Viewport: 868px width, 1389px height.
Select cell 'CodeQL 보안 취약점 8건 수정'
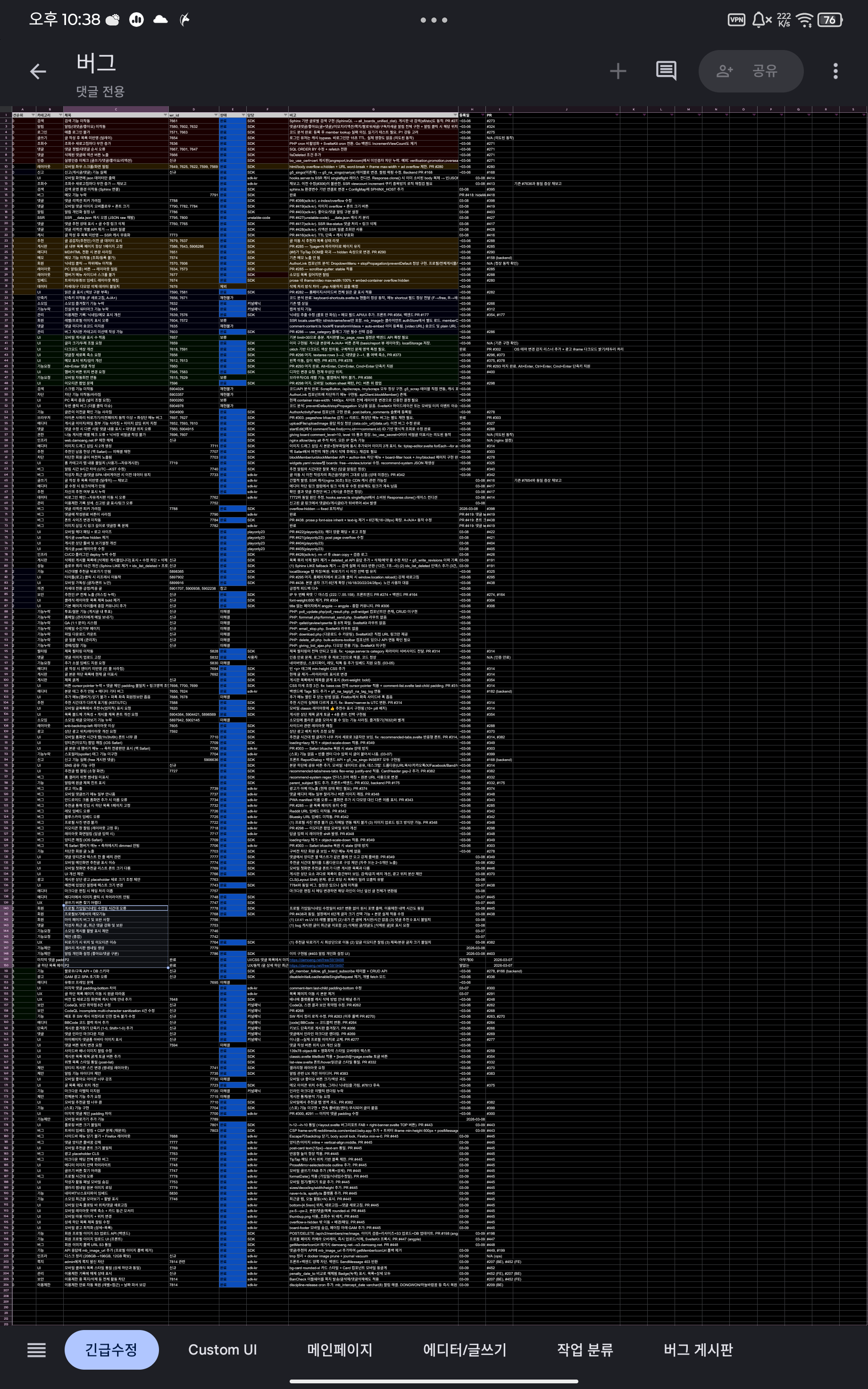116,1005
